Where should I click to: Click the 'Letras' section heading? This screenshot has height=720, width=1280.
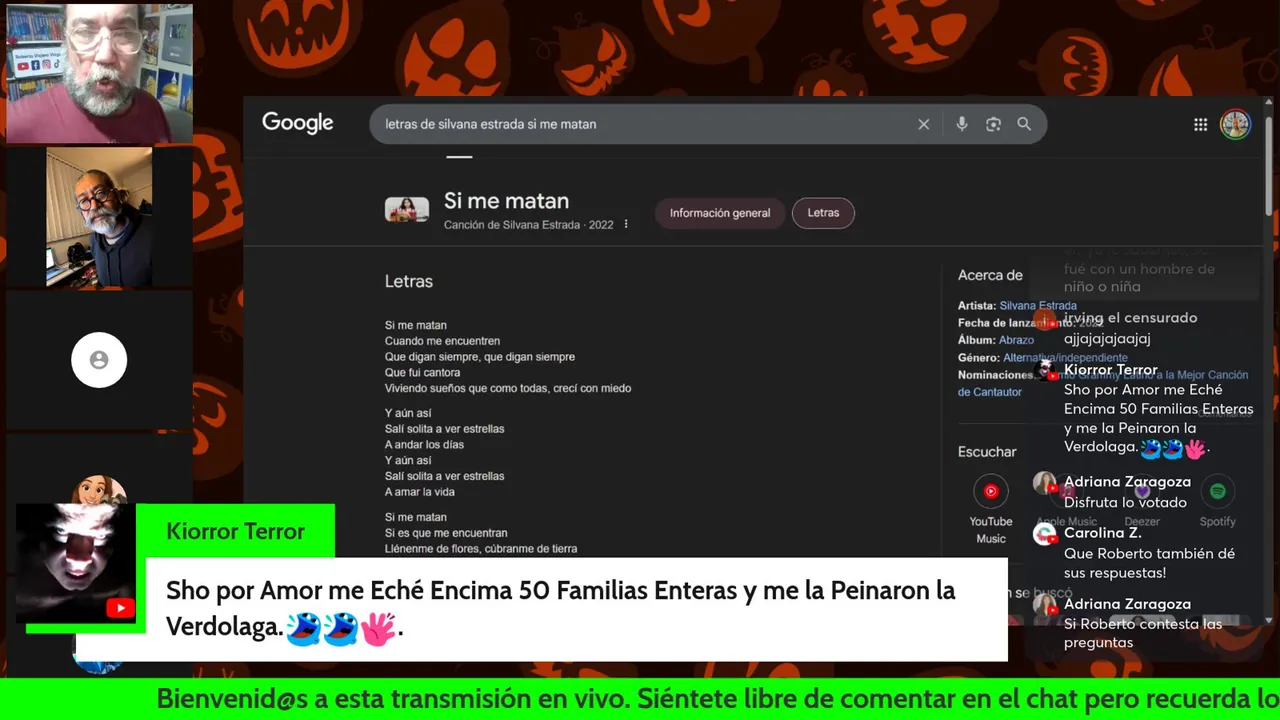409,282
